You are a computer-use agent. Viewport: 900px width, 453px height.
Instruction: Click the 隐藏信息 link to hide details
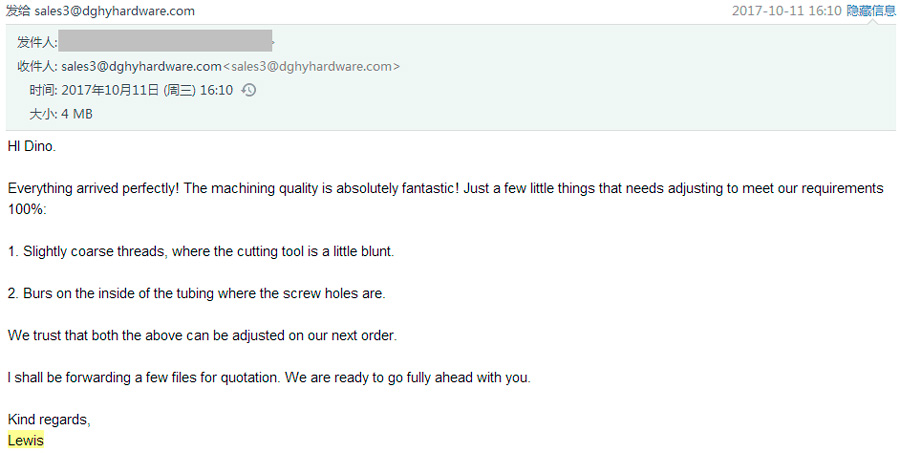pos(871,11)
